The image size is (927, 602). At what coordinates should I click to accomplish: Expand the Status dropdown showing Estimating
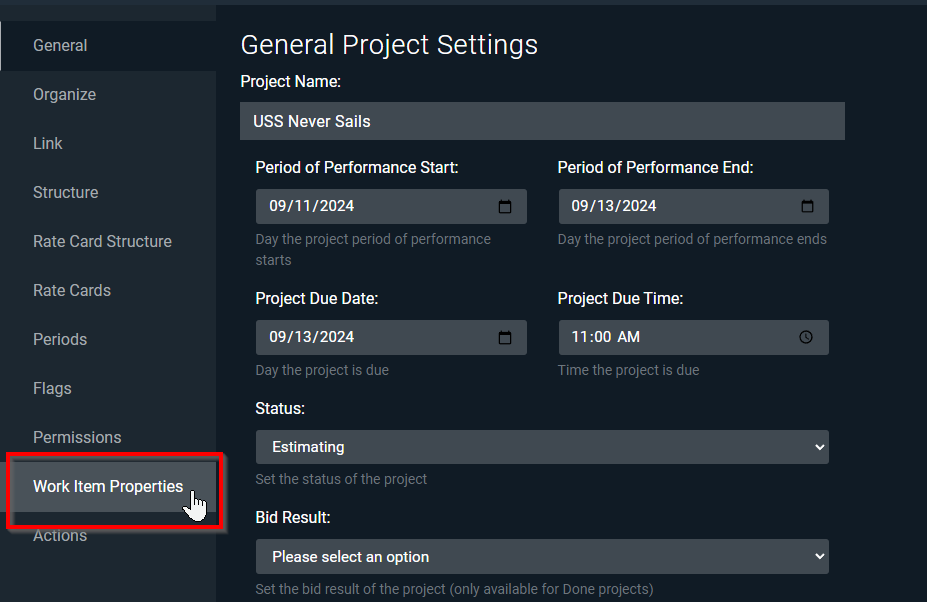pyautogui.click(x=542, y=447)
